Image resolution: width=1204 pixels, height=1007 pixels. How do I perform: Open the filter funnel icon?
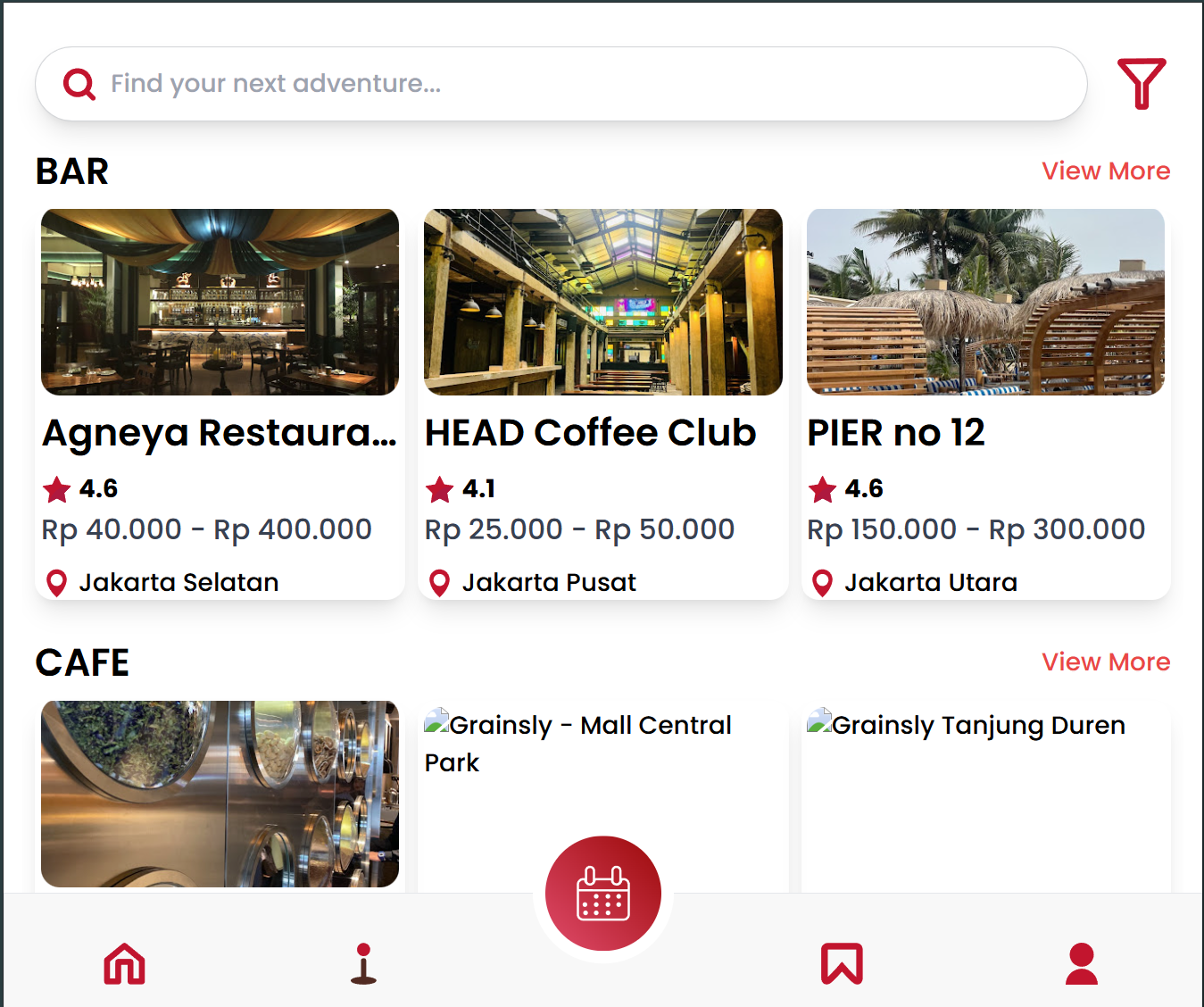[x=1142, y=84]
